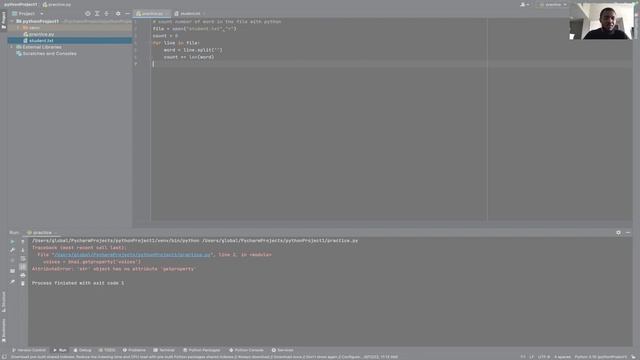Toggle scroll to end in Run console

(x=22, y=267)
